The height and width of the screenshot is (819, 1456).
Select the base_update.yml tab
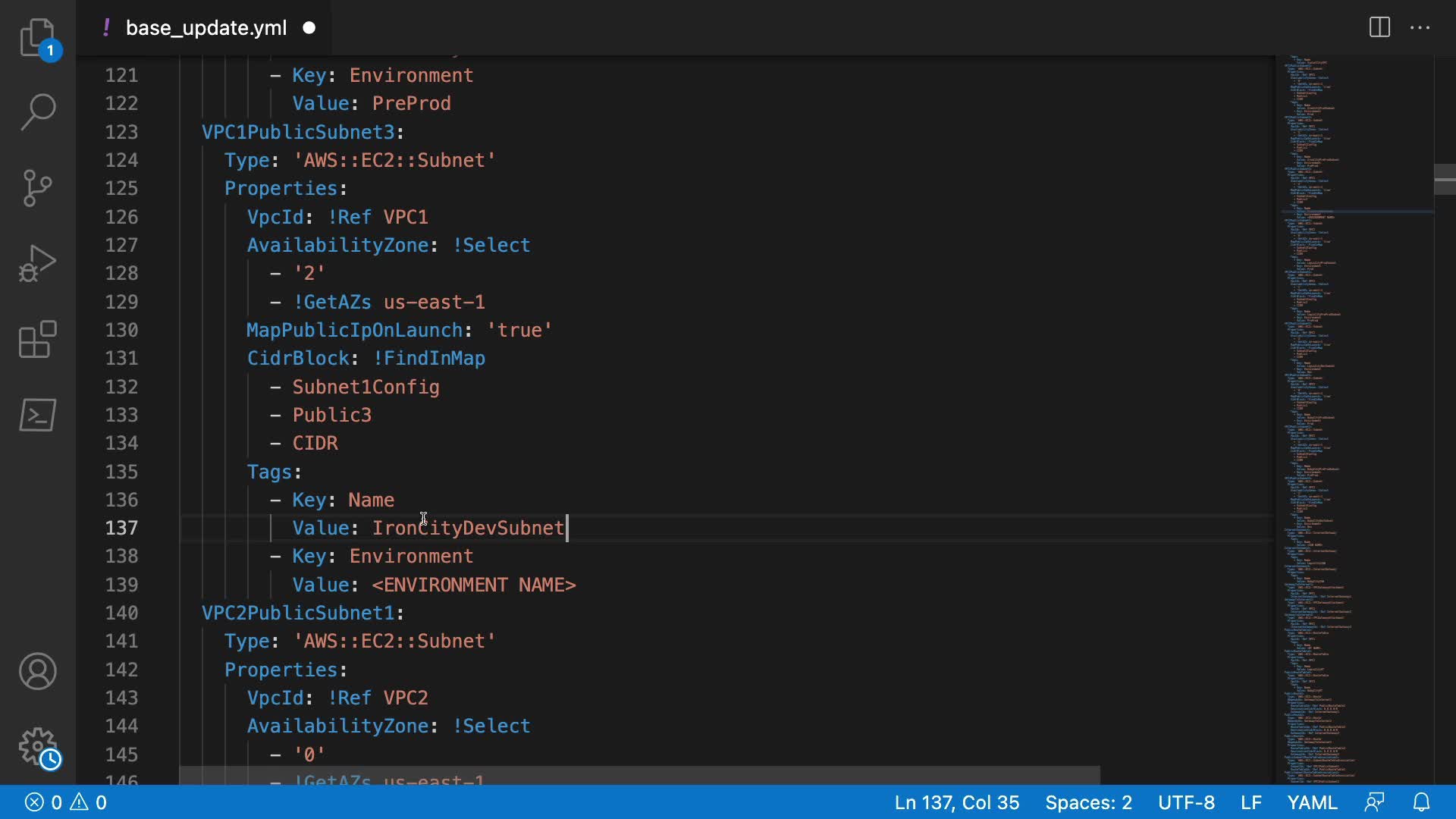(x=206, y=28)
